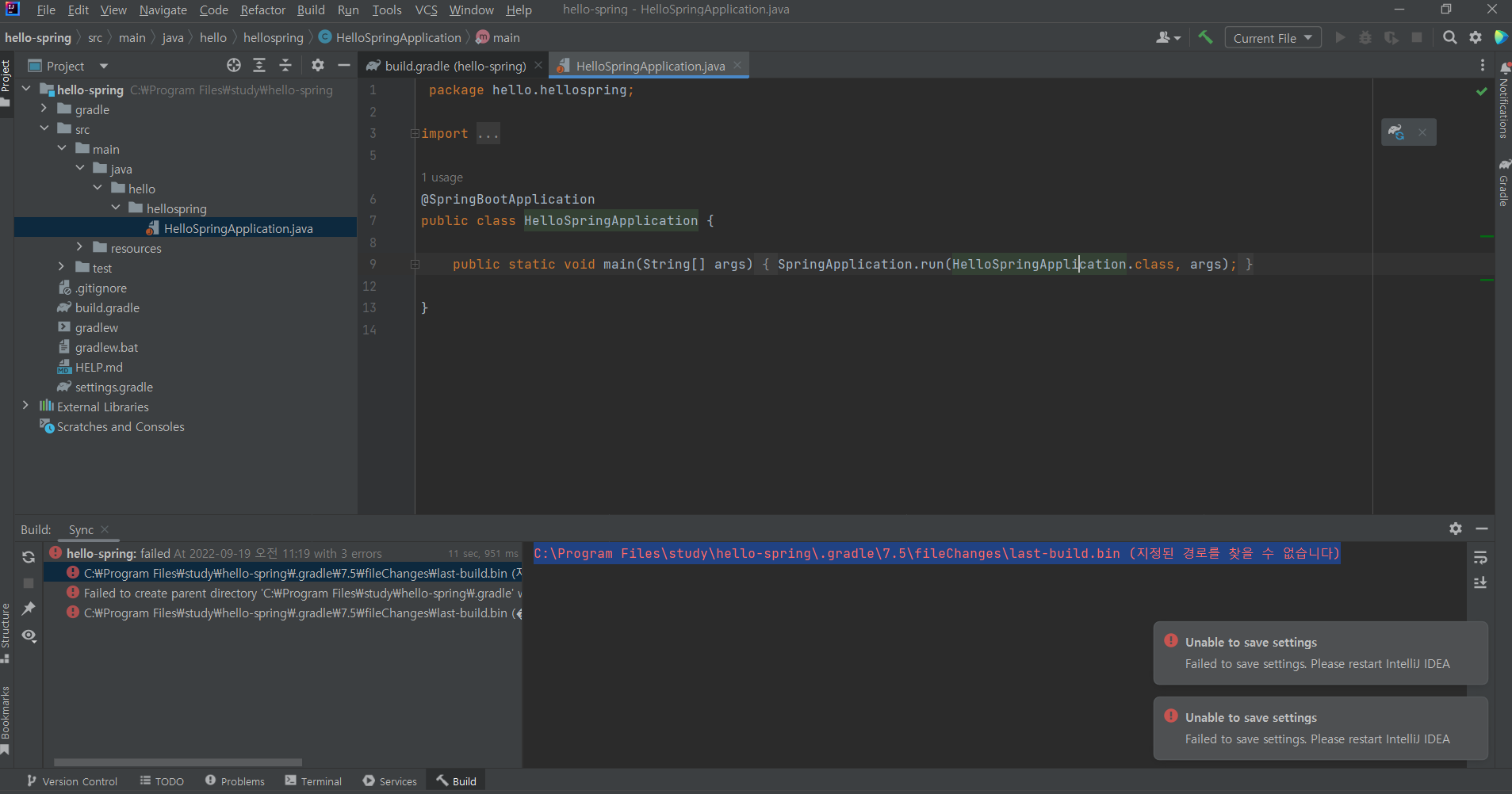Click the Build hammer icon in toolbar
This screenshot has height=794, width=1512.
pos(1205,37)
